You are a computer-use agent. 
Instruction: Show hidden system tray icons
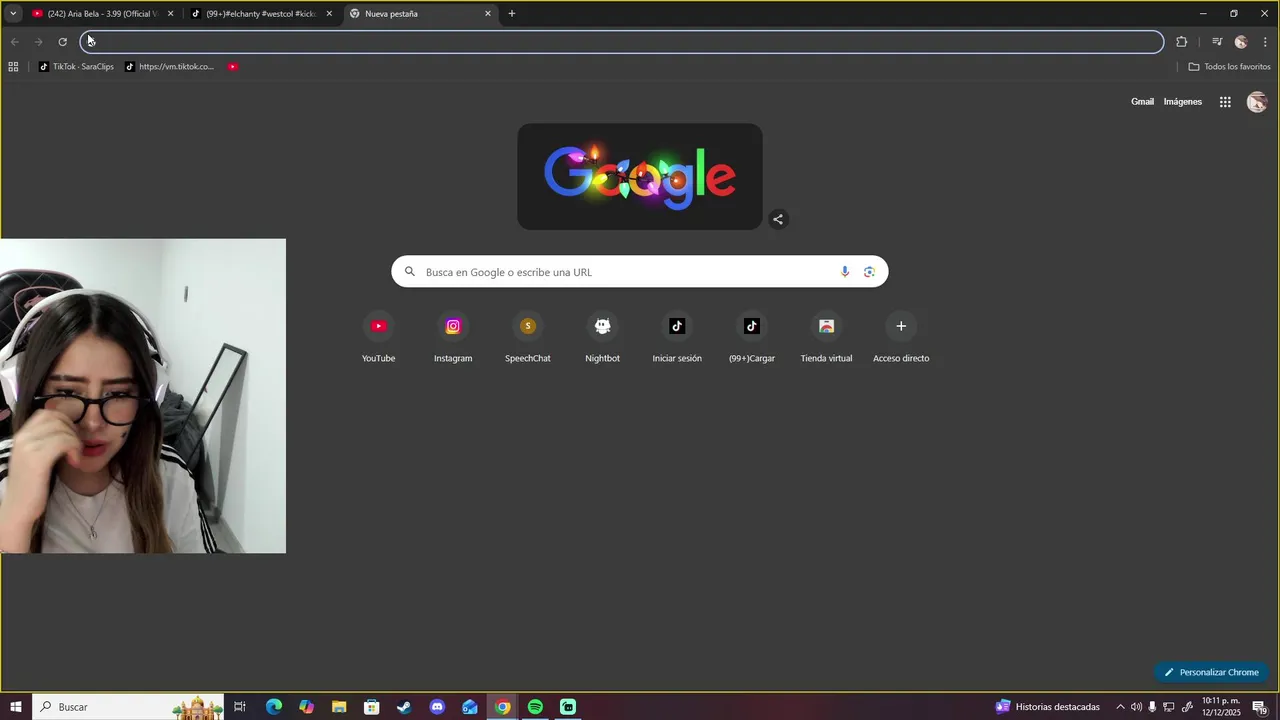[x=1120, y=707]
